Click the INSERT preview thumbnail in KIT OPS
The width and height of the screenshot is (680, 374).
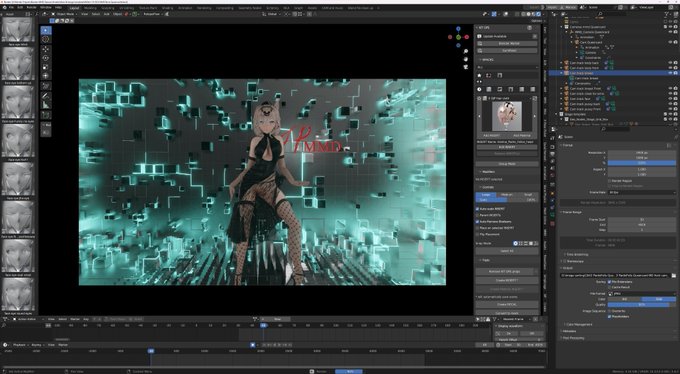tap(507, 116)
